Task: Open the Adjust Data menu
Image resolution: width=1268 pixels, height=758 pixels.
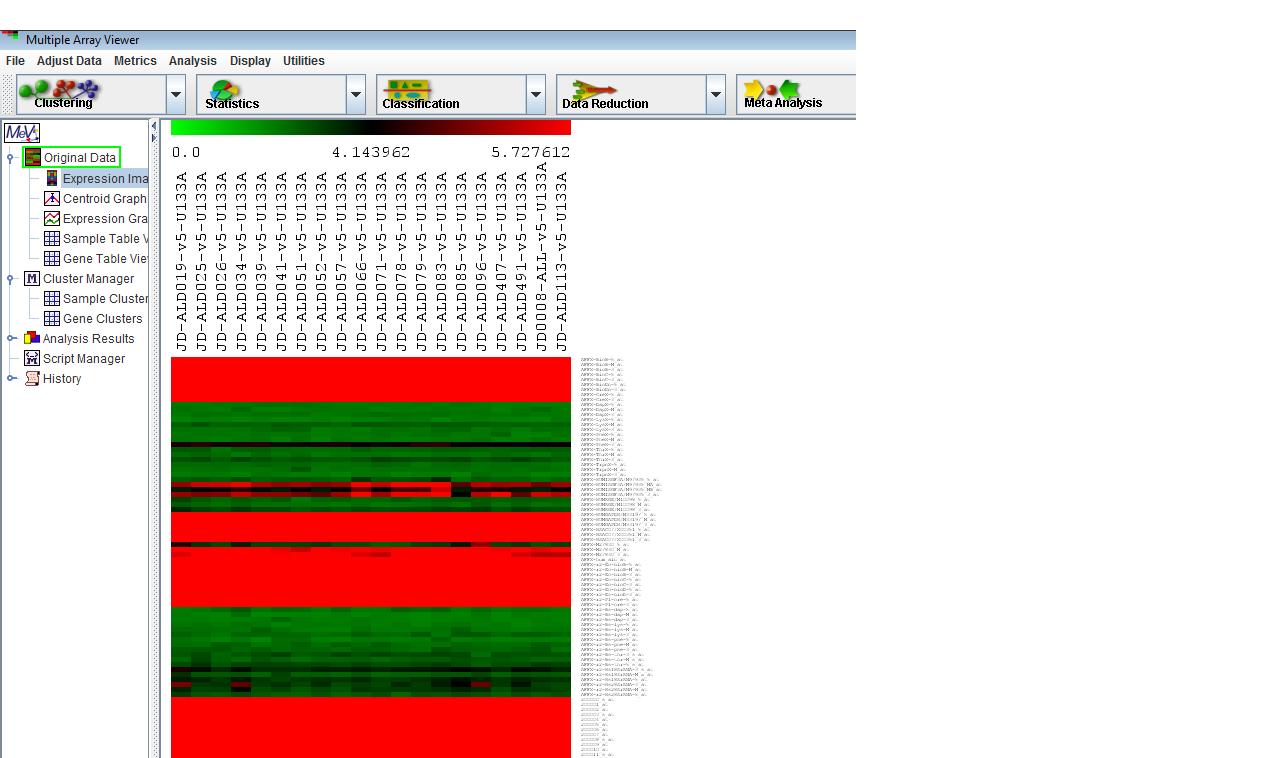Action: [x=69, y=61]
